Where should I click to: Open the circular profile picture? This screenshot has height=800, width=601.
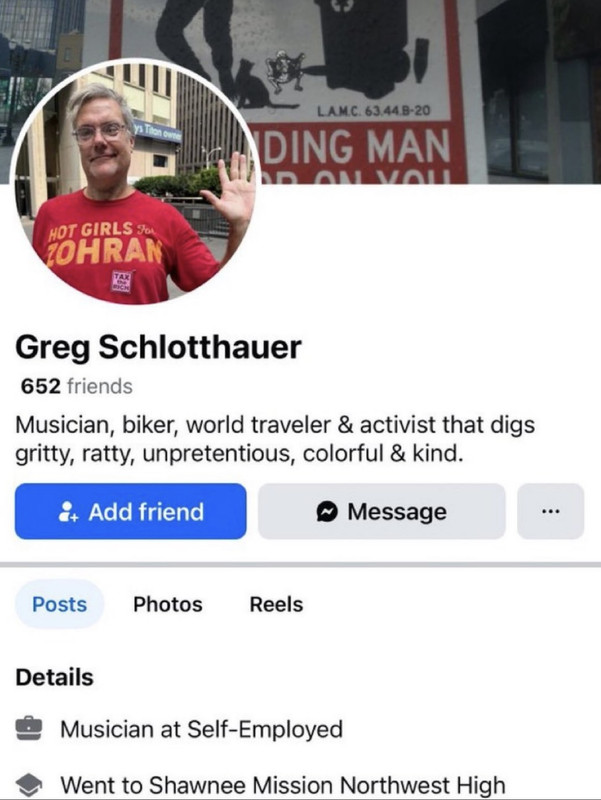[135, 183]
